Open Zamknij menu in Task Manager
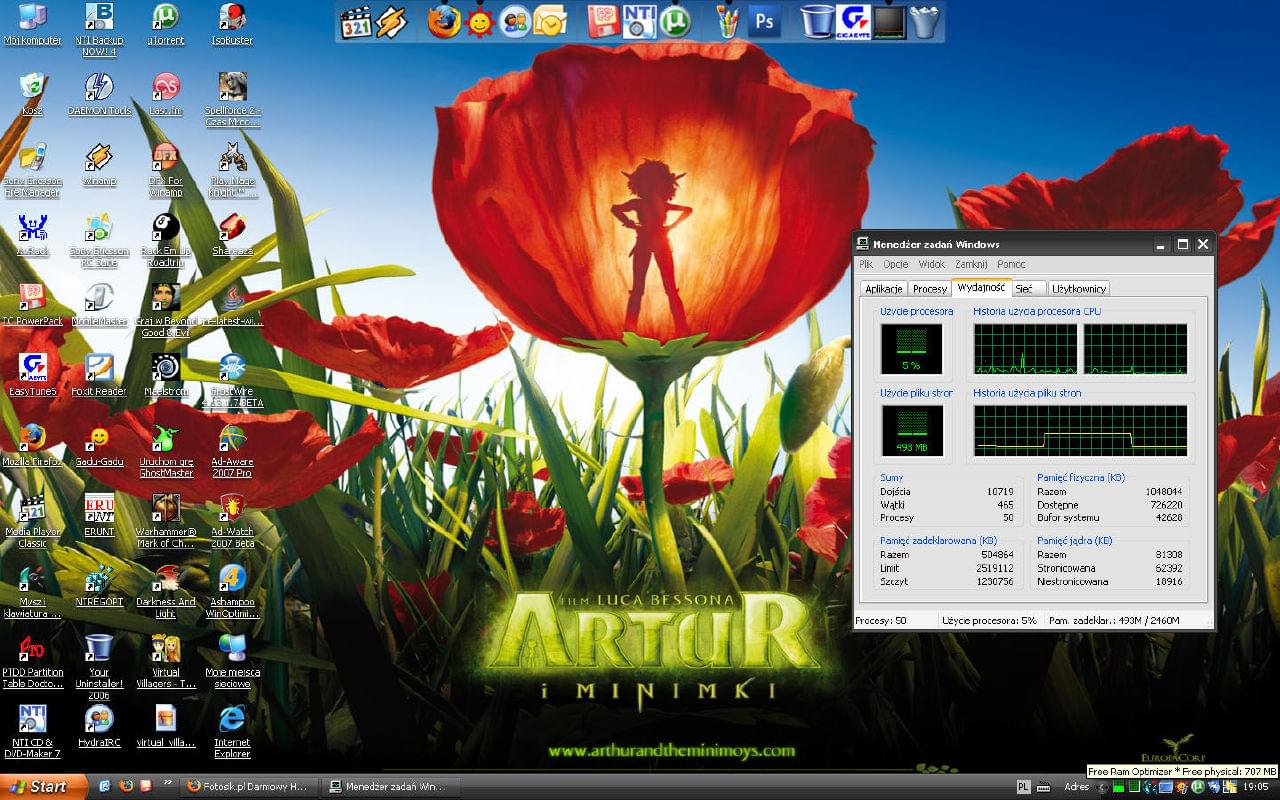 tap(971, 265)
